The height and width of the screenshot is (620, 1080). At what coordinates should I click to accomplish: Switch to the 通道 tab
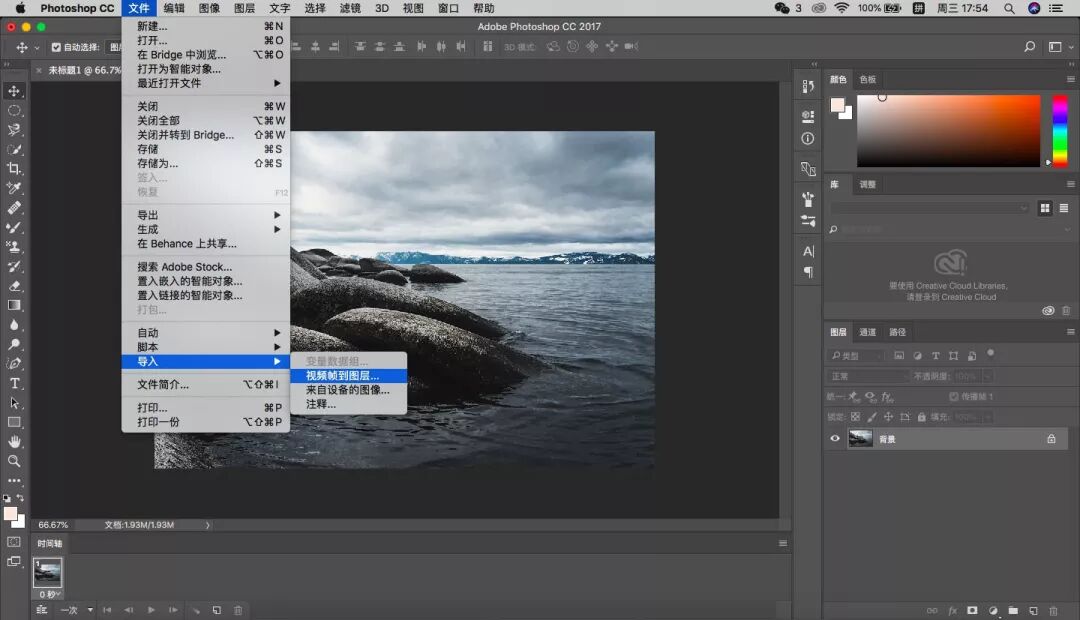[868, 332]
